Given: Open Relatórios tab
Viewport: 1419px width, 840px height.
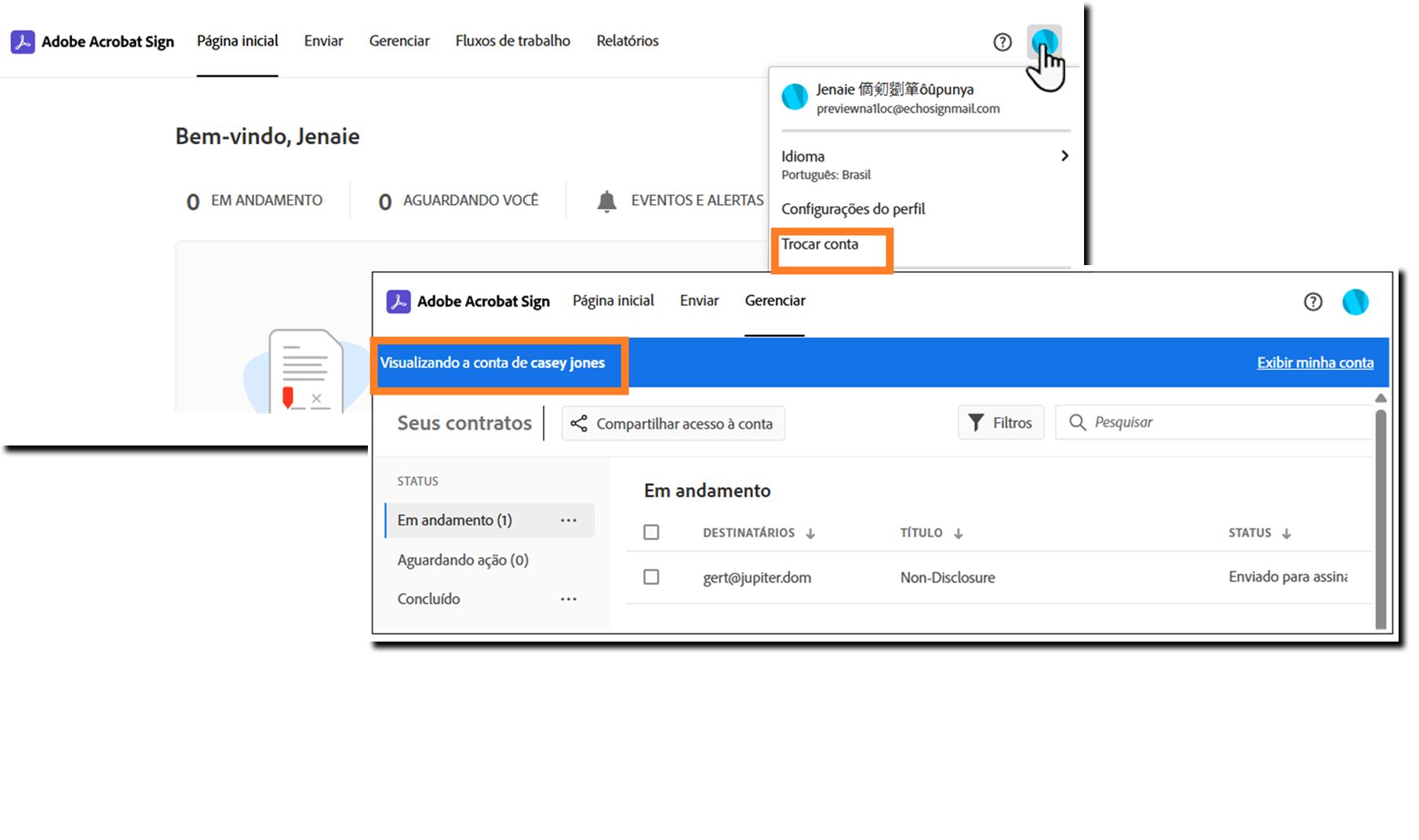Looking at the screenshot, I should tap(628, 41).
